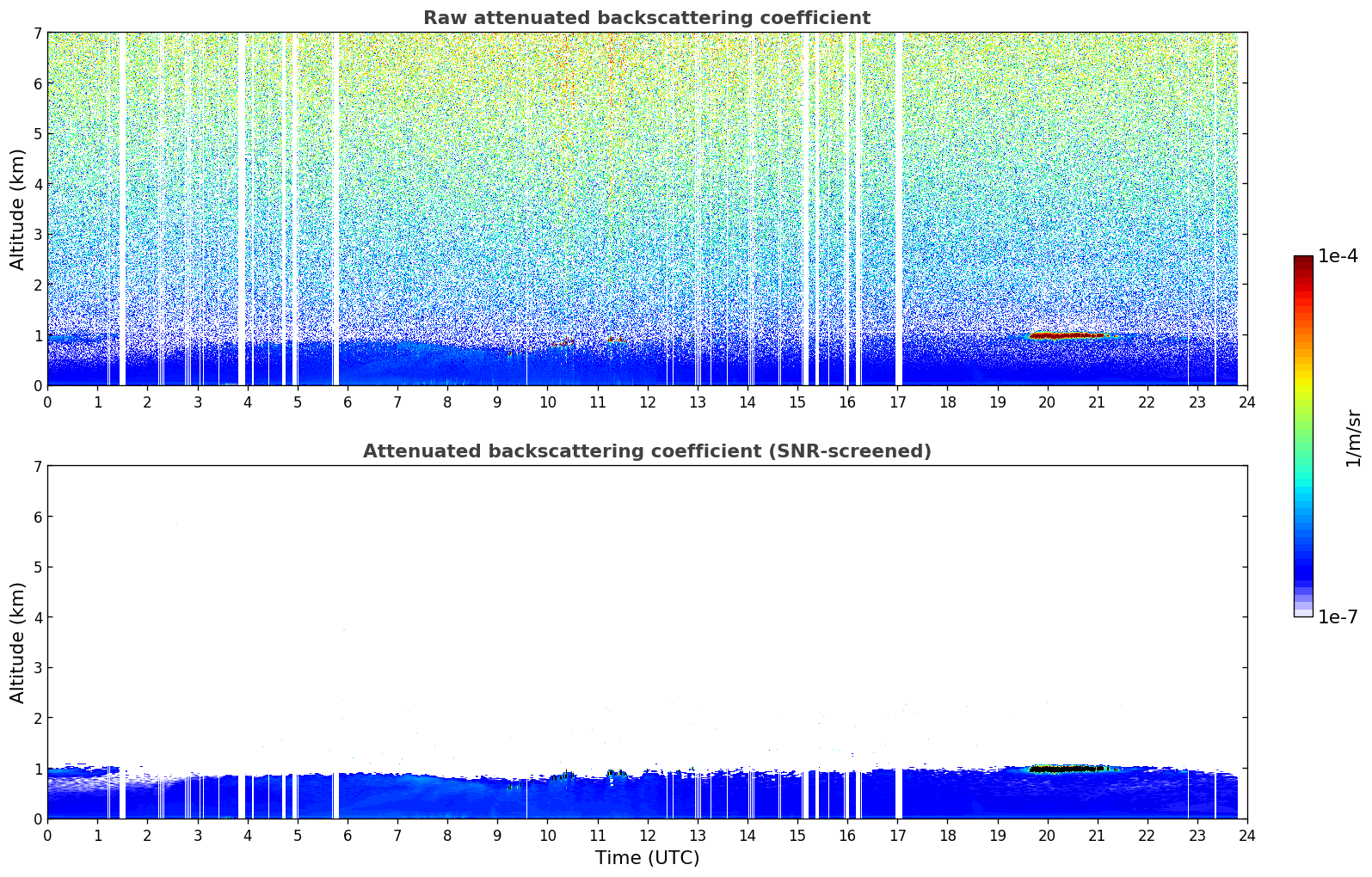Click the hour 6 tick label on the bottom plot

[x=347, y=836]
